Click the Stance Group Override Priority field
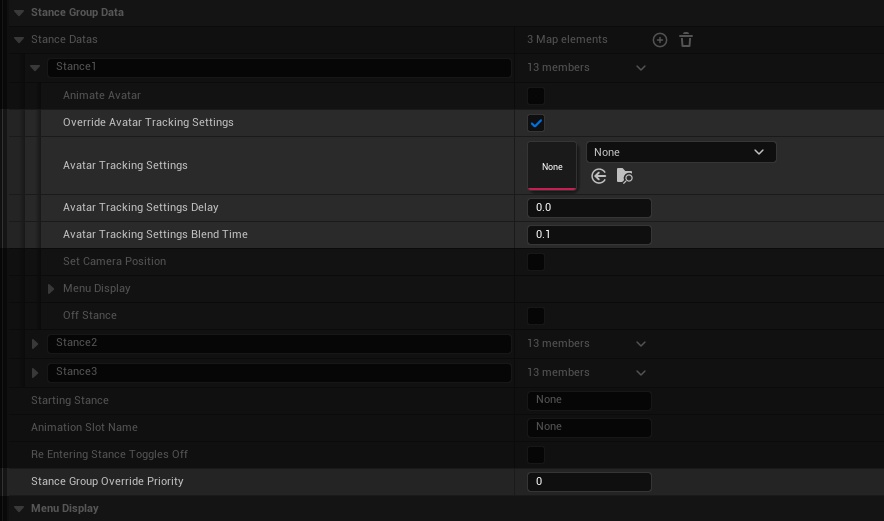This screenshot has height=521, width=884. 589,482
